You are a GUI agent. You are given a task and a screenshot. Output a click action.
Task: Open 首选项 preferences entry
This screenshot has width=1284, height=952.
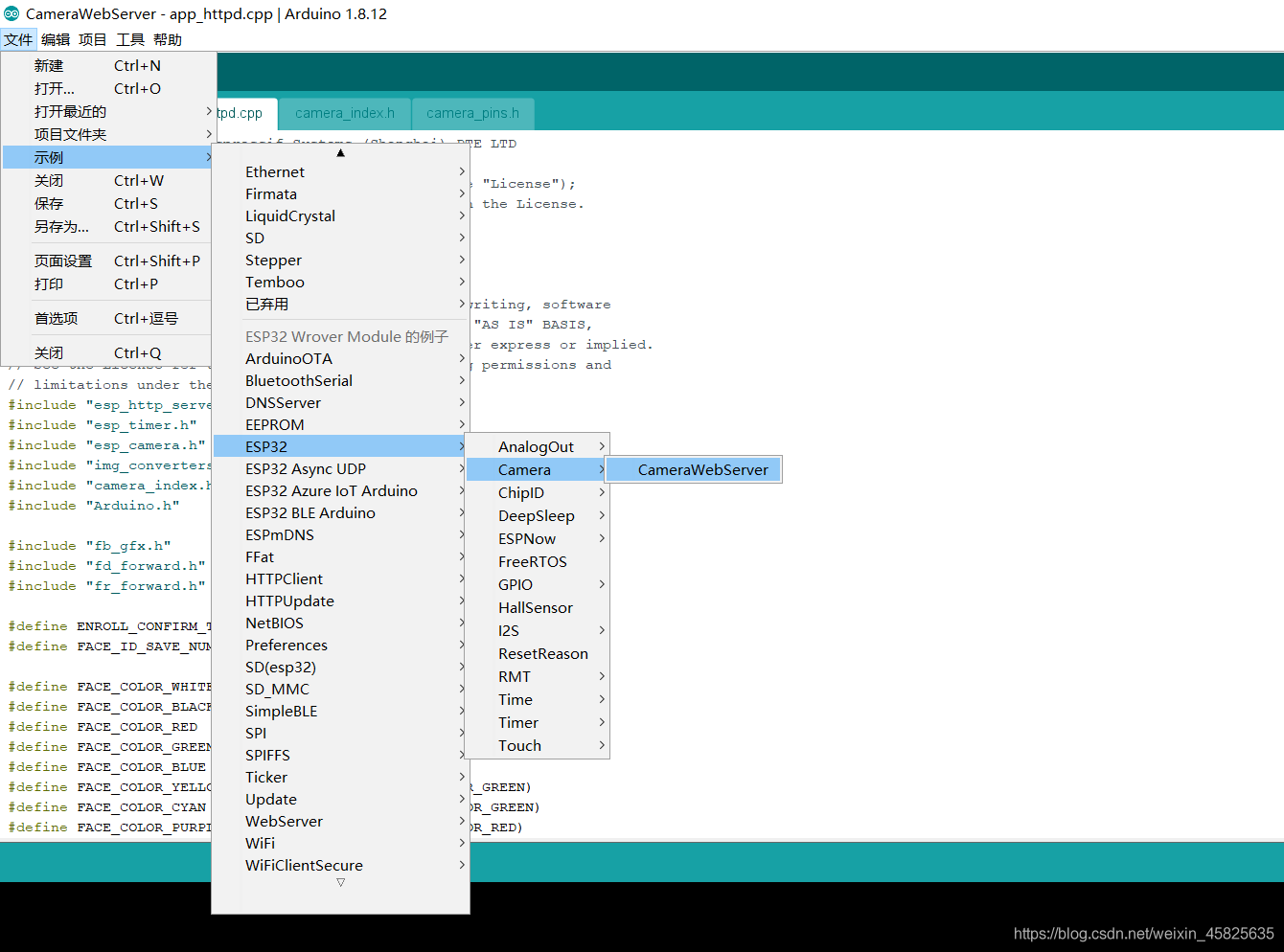tap(108, 318)
